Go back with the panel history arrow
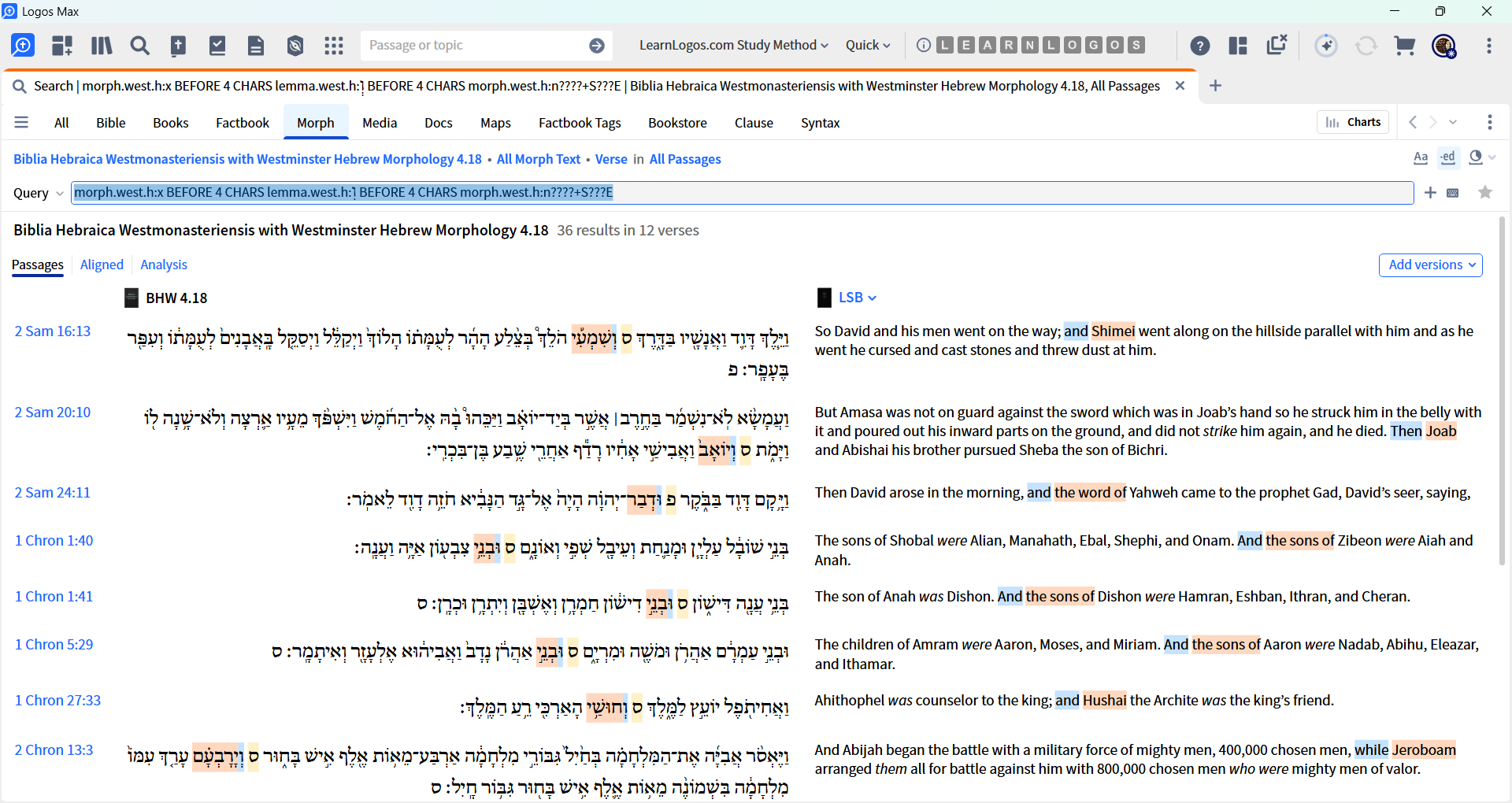1512x803 pixels. tap(1413, 122)
